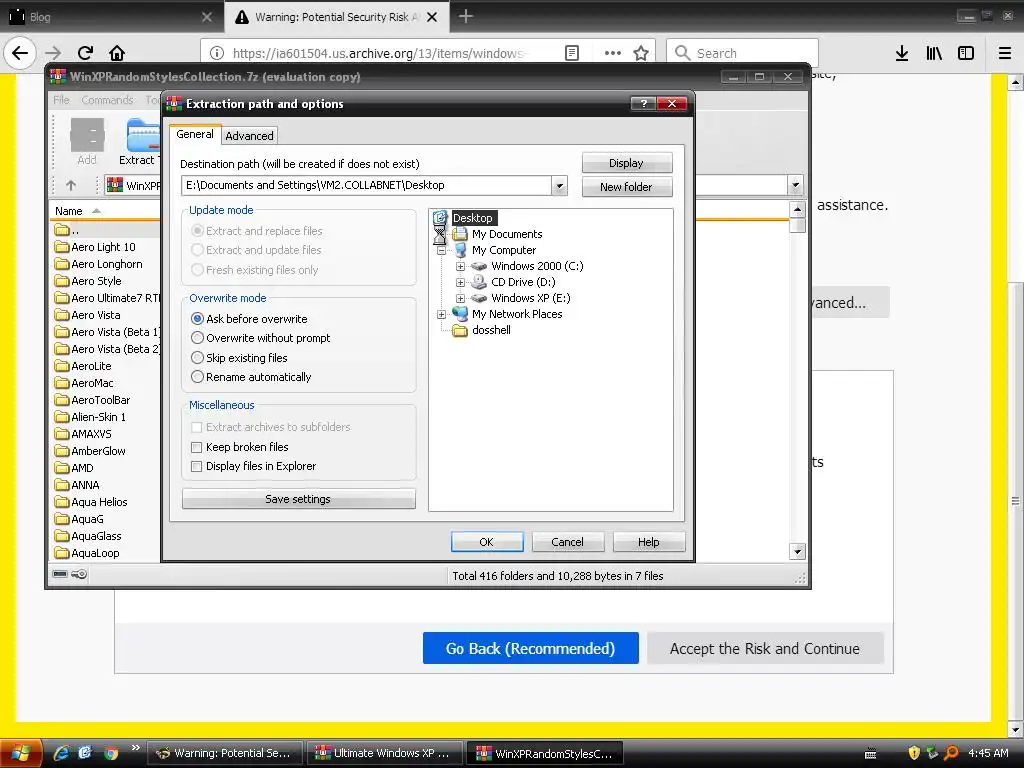This screenshot has width=1024, height=768.
Task: Open a new Firefox tab
Action: tap(466, 16)
